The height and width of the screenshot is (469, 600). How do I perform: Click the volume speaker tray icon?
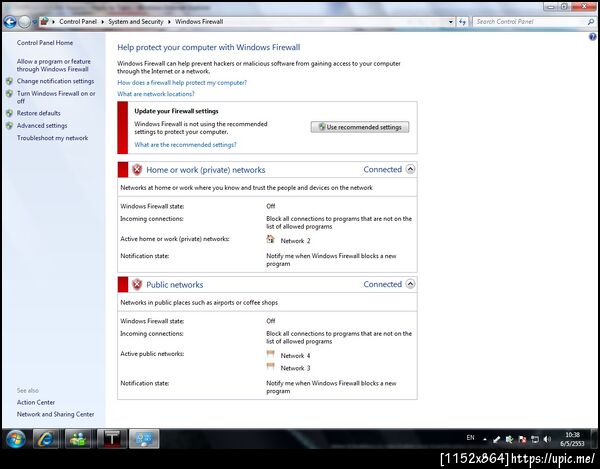tap(547, 440)
